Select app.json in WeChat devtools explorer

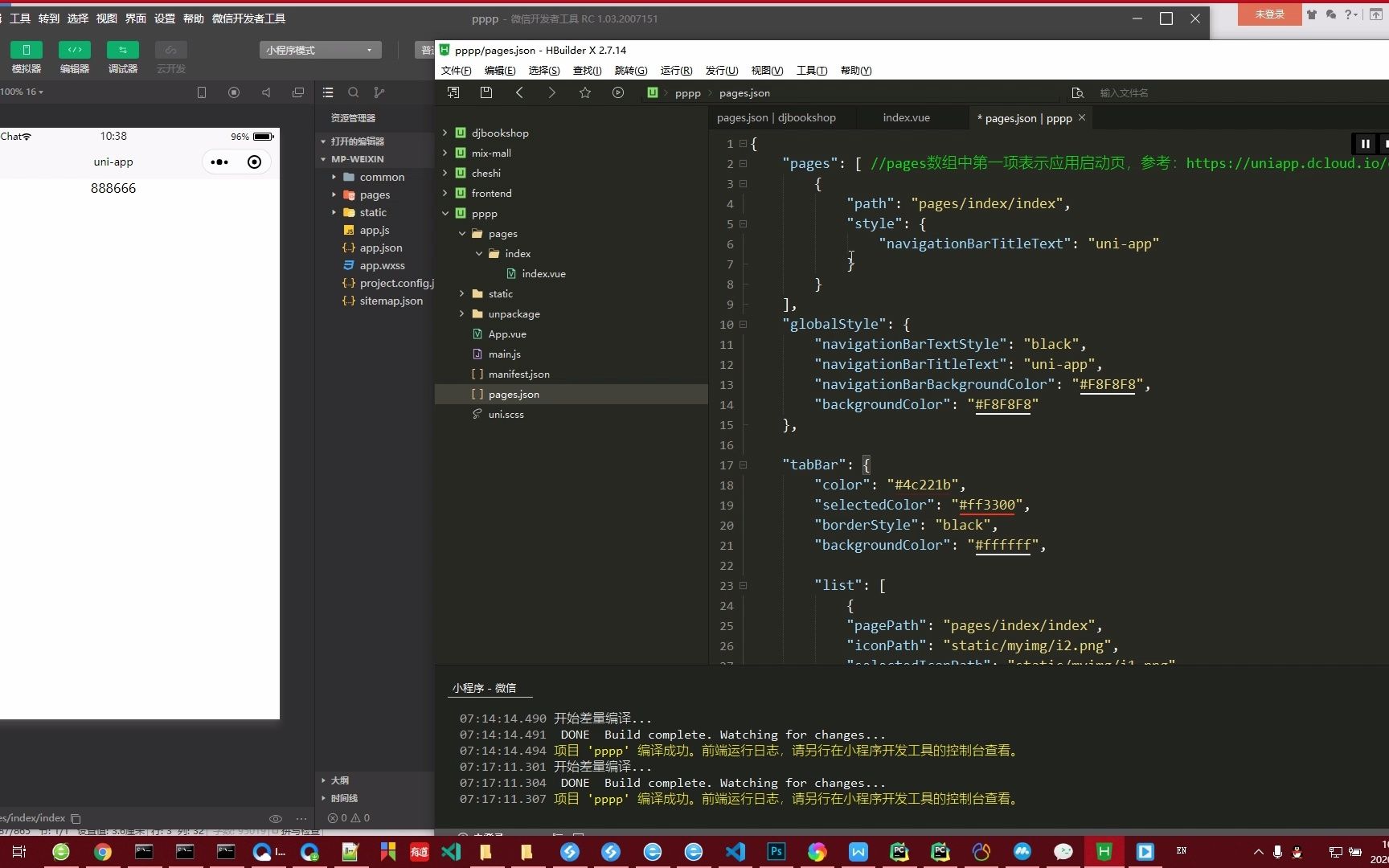380,248
